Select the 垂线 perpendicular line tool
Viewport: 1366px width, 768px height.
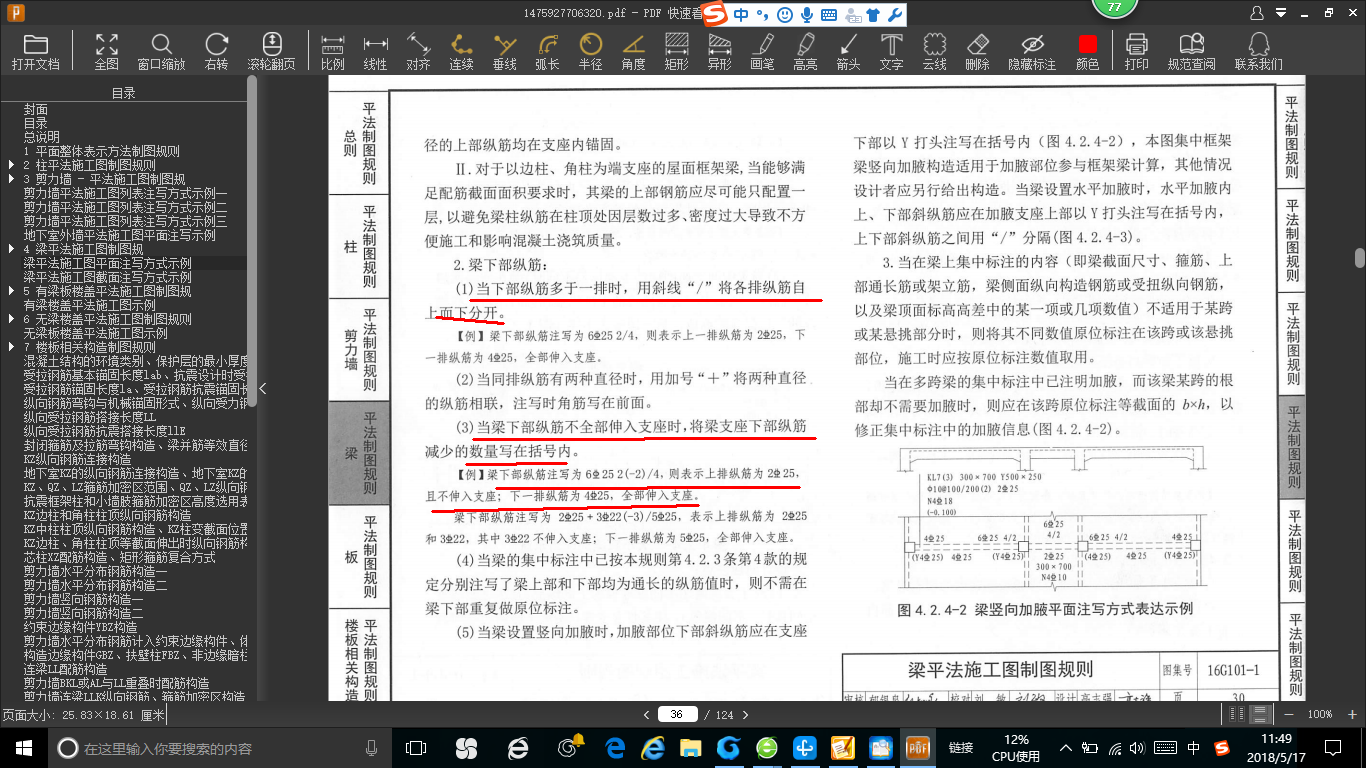pos(504,51)
